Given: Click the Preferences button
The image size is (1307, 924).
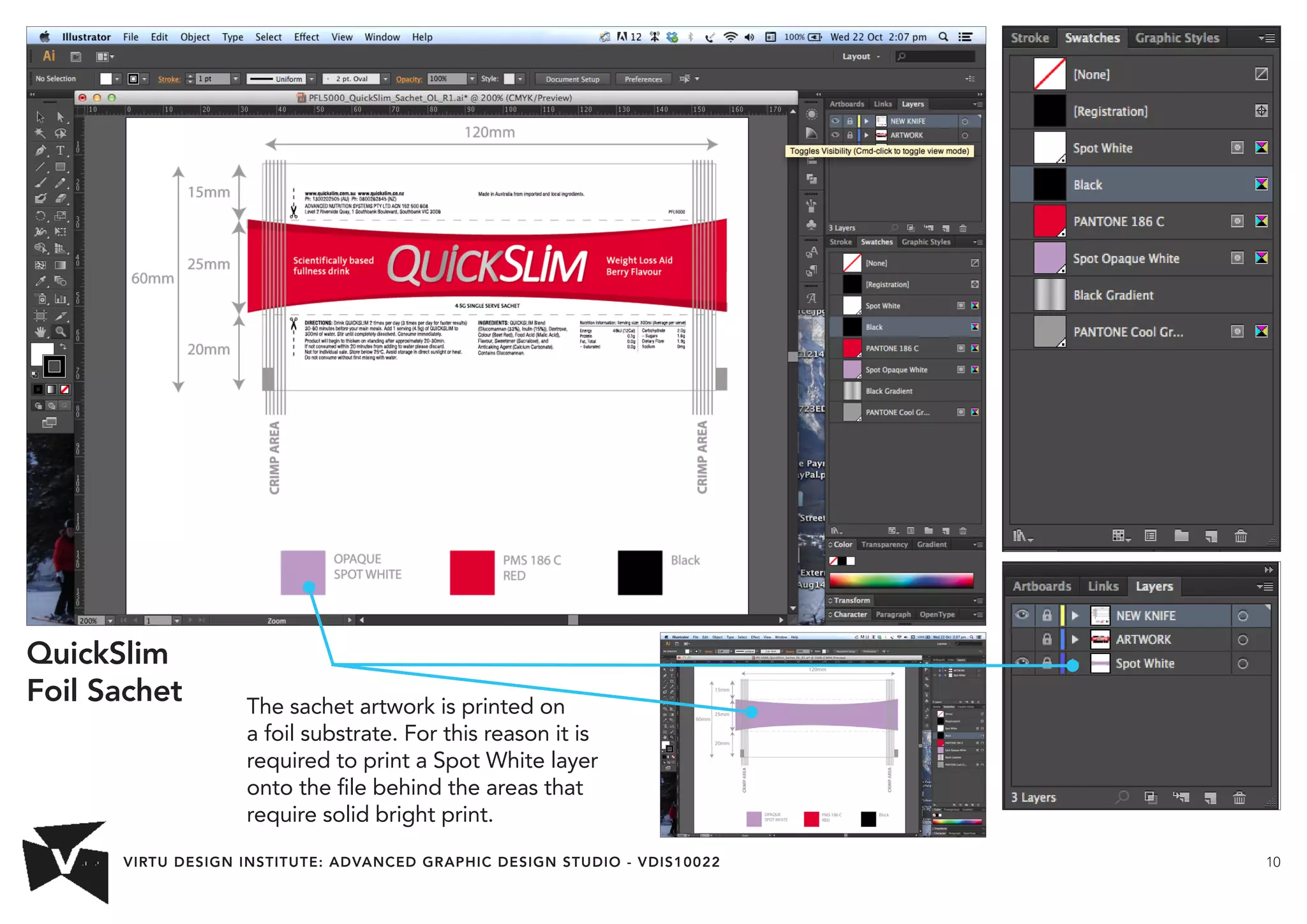Looking at the screenshot, I should point(643,79).
